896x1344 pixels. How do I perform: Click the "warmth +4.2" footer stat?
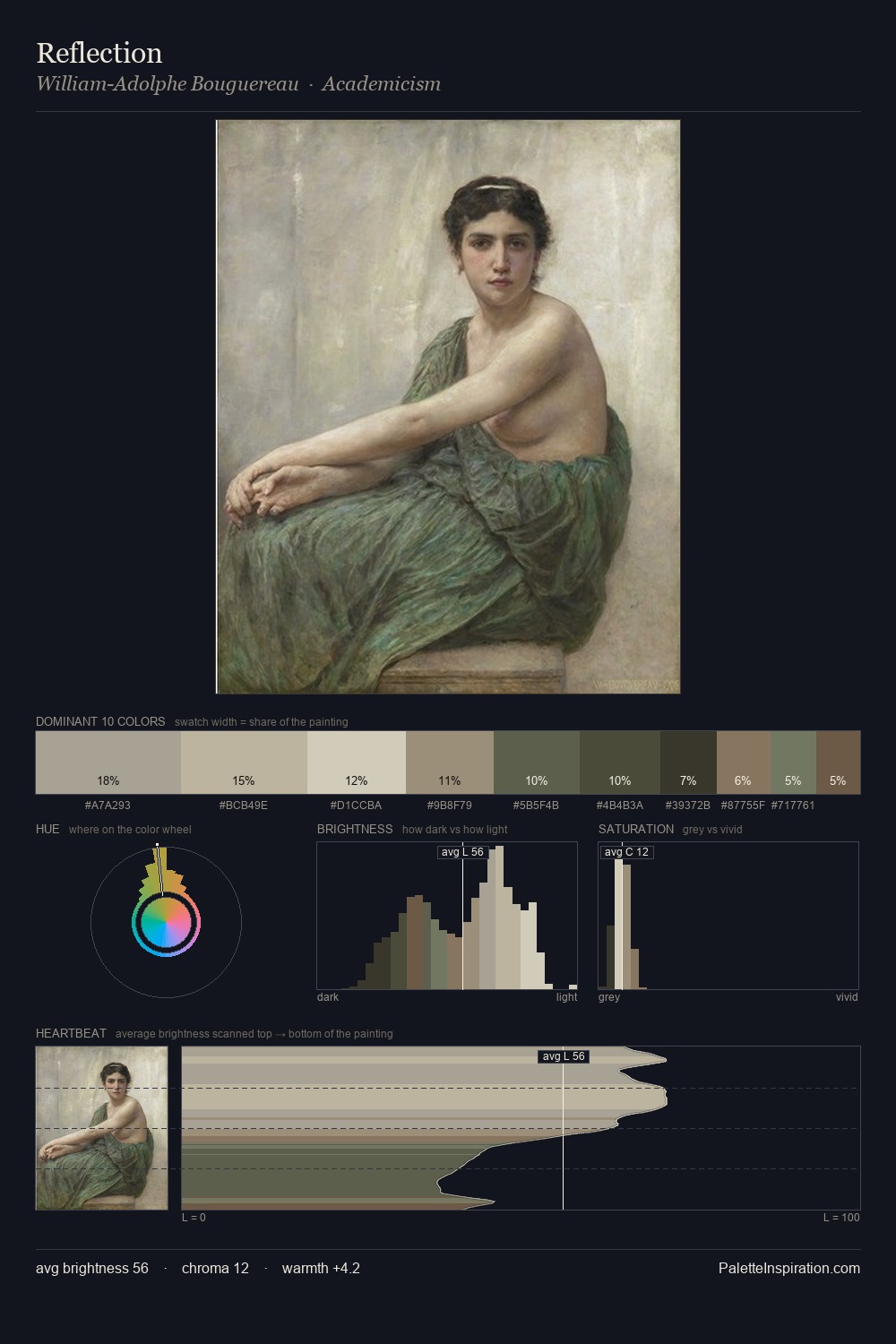point(321,1268)
